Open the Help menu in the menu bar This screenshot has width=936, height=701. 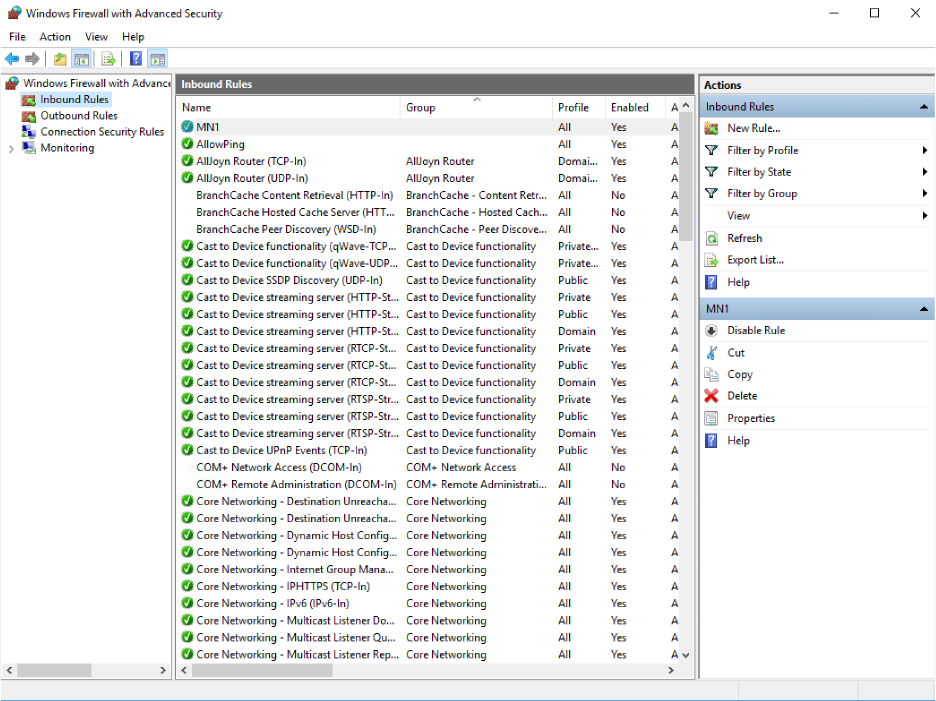click(133, 37)
